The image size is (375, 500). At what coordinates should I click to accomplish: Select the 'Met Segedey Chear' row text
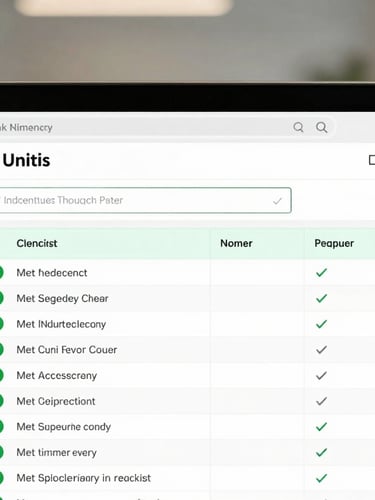(x=62, y=298)
